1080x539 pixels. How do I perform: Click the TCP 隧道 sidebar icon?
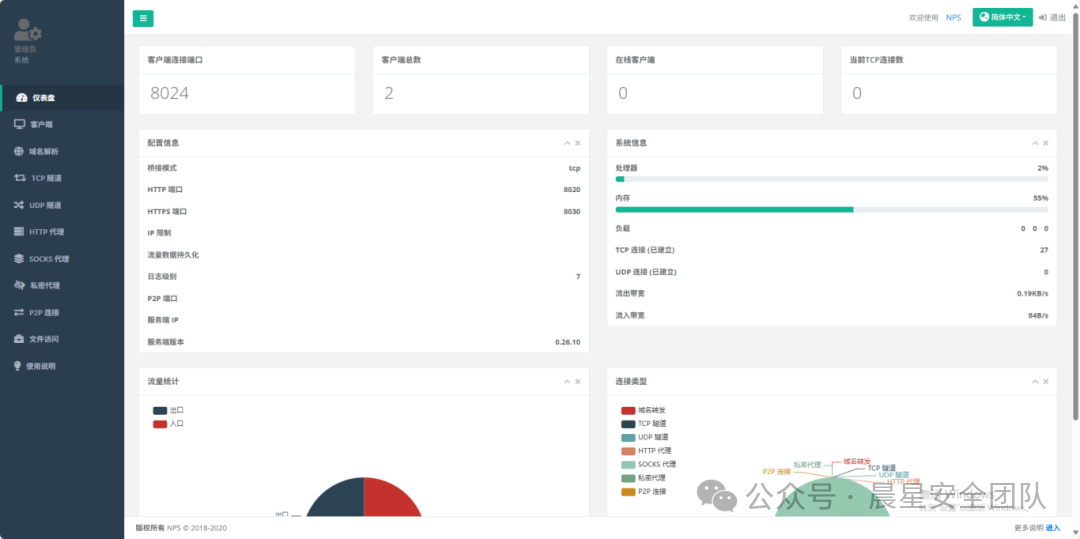(x=20, y=178)
